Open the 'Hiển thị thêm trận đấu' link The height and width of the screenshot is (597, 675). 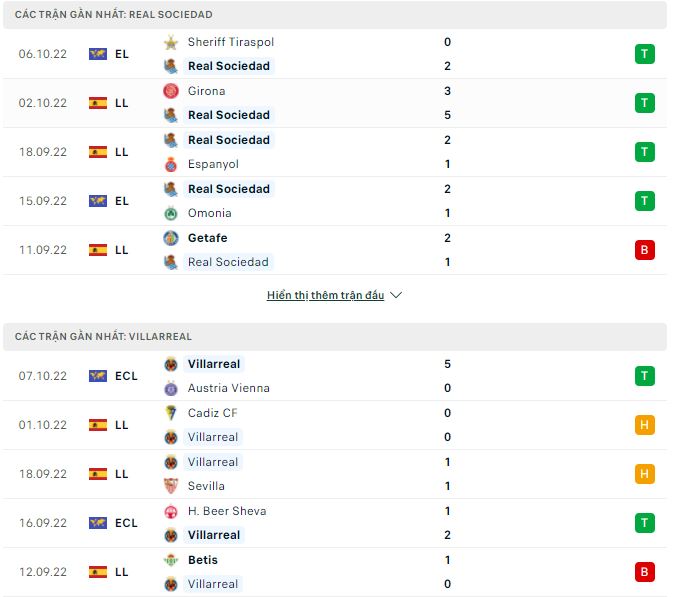point(325,295)
